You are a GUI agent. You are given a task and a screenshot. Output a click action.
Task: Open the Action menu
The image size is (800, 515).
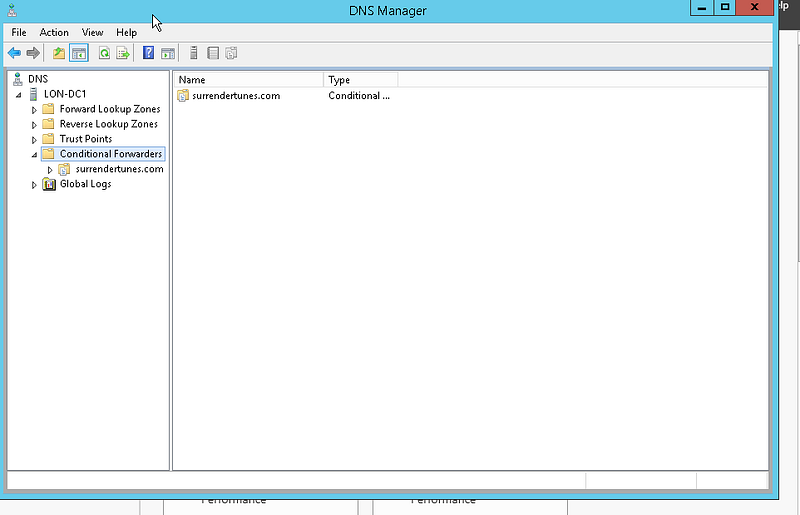(54, 32)
